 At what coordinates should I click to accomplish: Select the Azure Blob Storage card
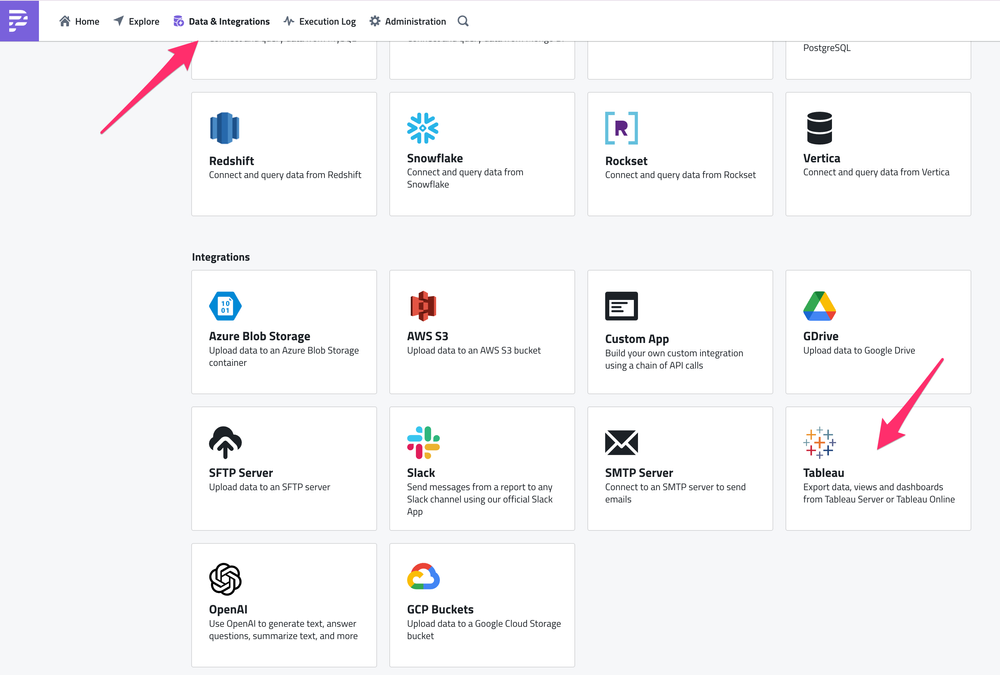[283, 331]
